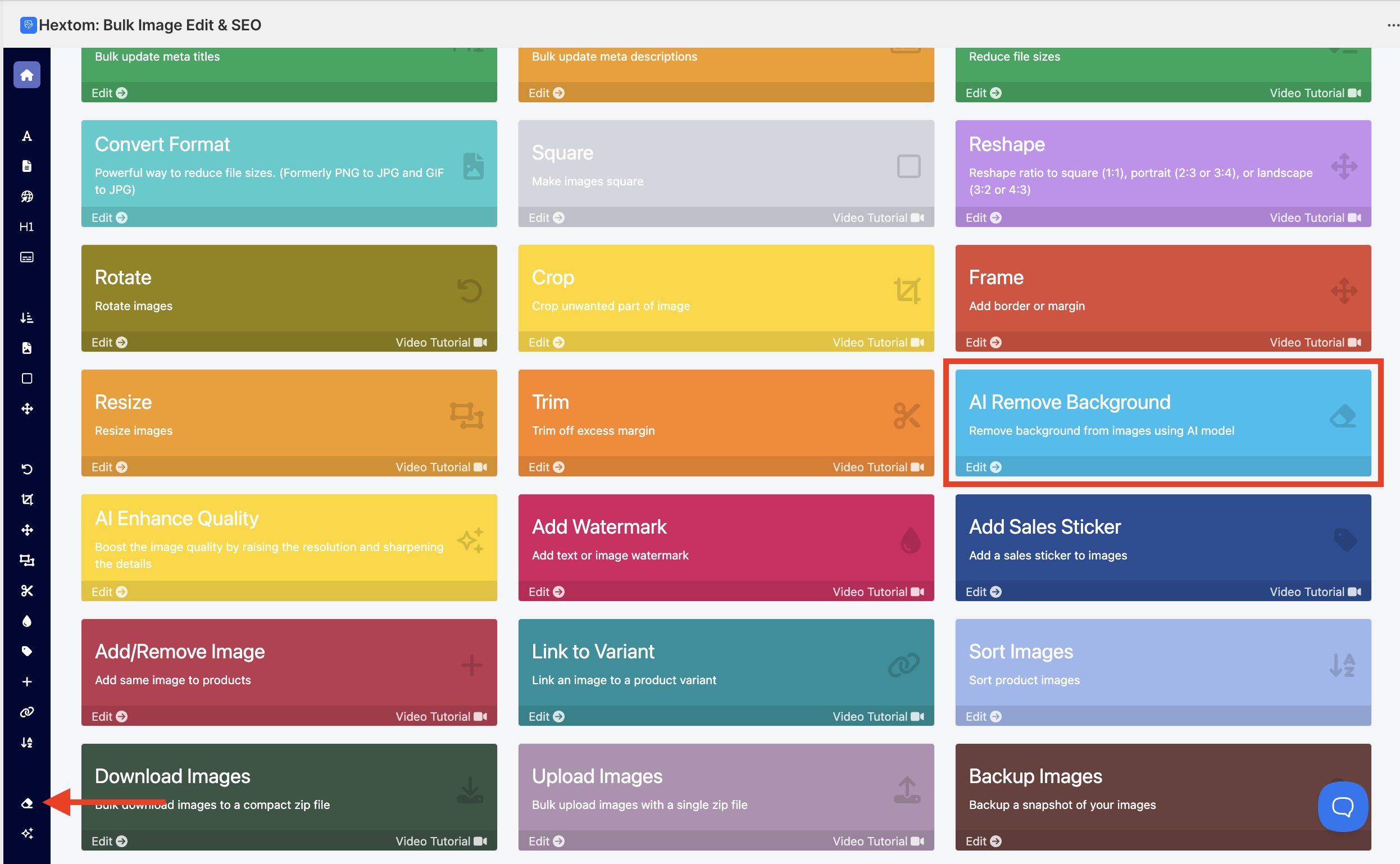This screenshot has width=1400, height=864.
Task: Open the watermark droplet icon in sidebar
Action: coord(27,621)
